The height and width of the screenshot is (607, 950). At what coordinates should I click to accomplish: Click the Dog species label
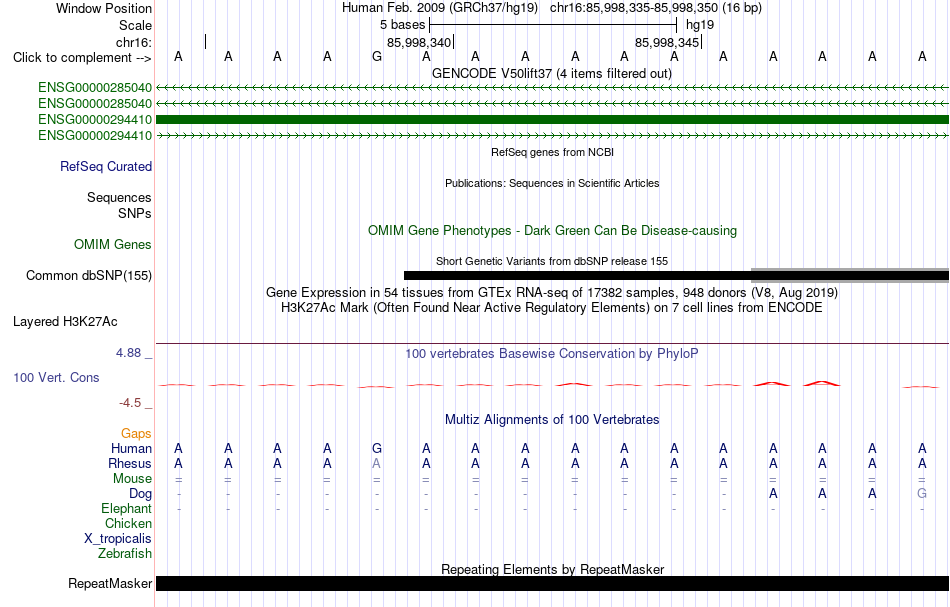[x=140, y=494]
